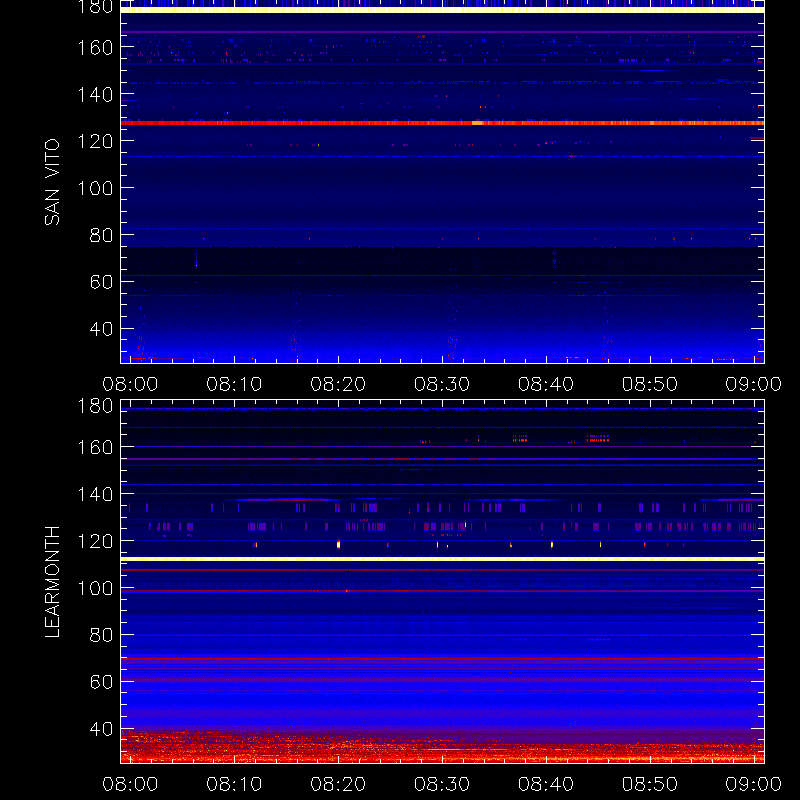Screen dimensions: 800x800
Task: Pick the 80 tick label on Learmonth plot
Action: coord(101,635)
